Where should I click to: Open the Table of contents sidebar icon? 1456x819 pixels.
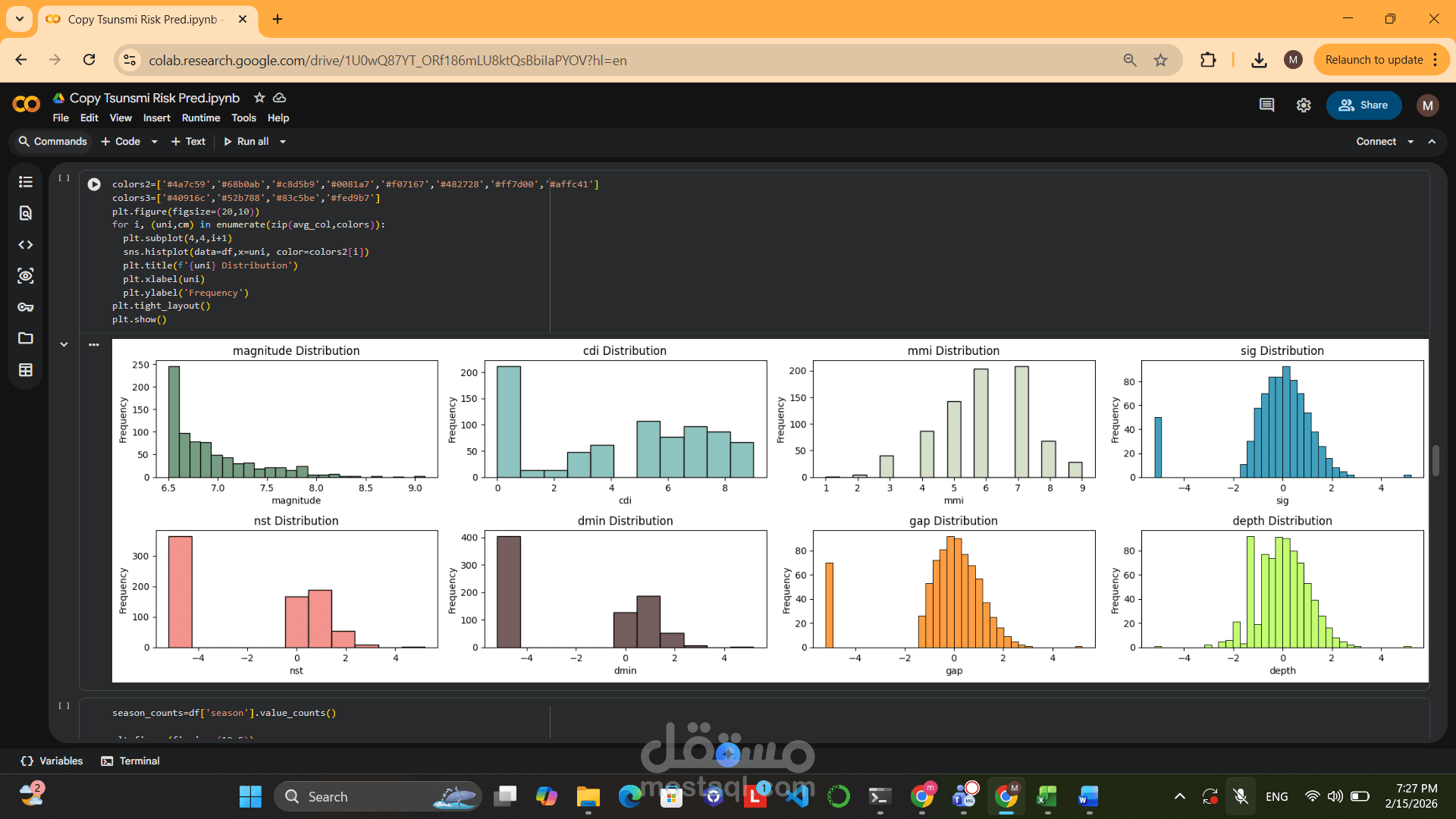coord(26,182)
